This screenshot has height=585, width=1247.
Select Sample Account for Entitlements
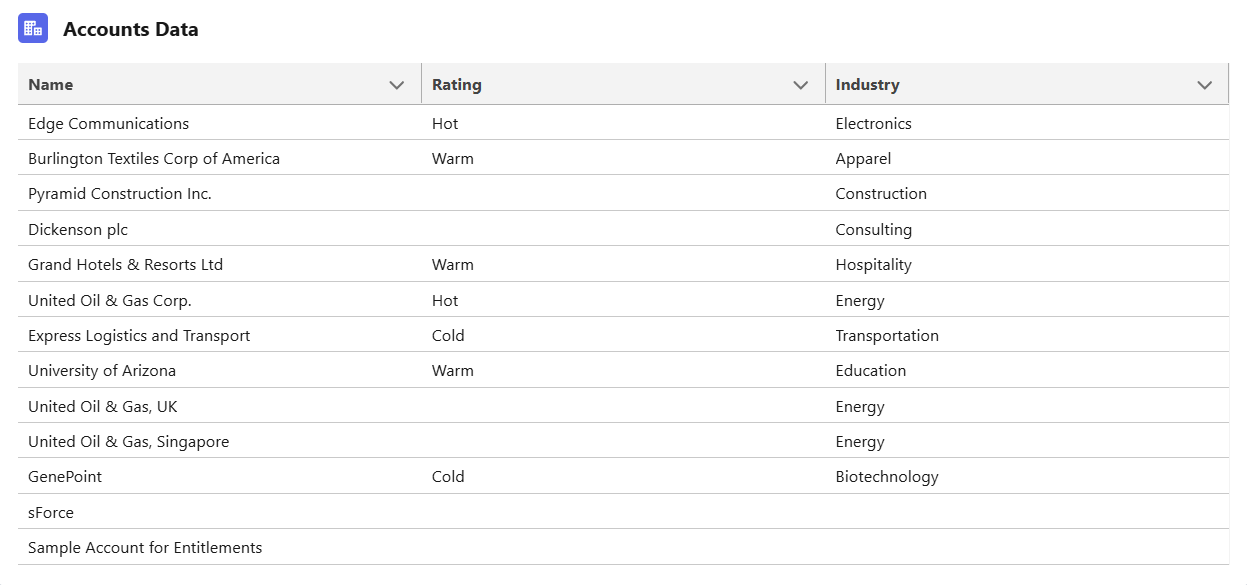[x=145, y=548]
